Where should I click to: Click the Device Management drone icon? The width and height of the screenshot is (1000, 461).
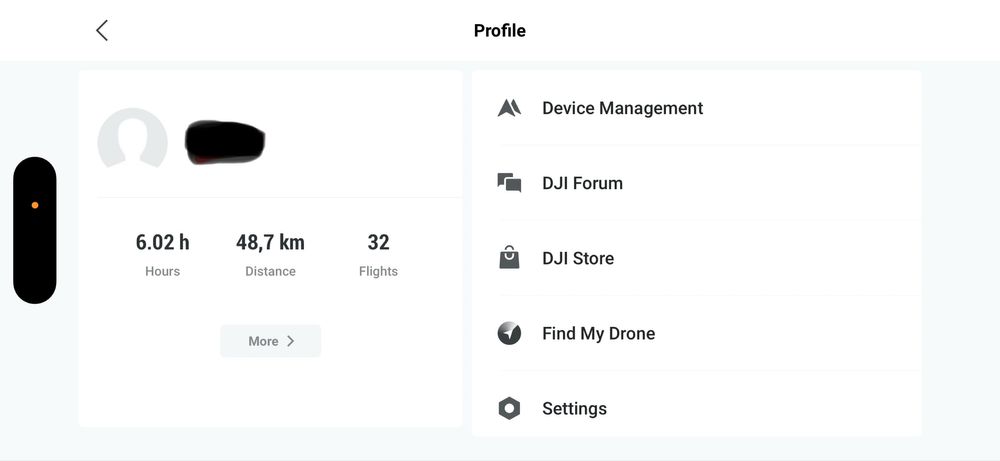click(509, 108)
